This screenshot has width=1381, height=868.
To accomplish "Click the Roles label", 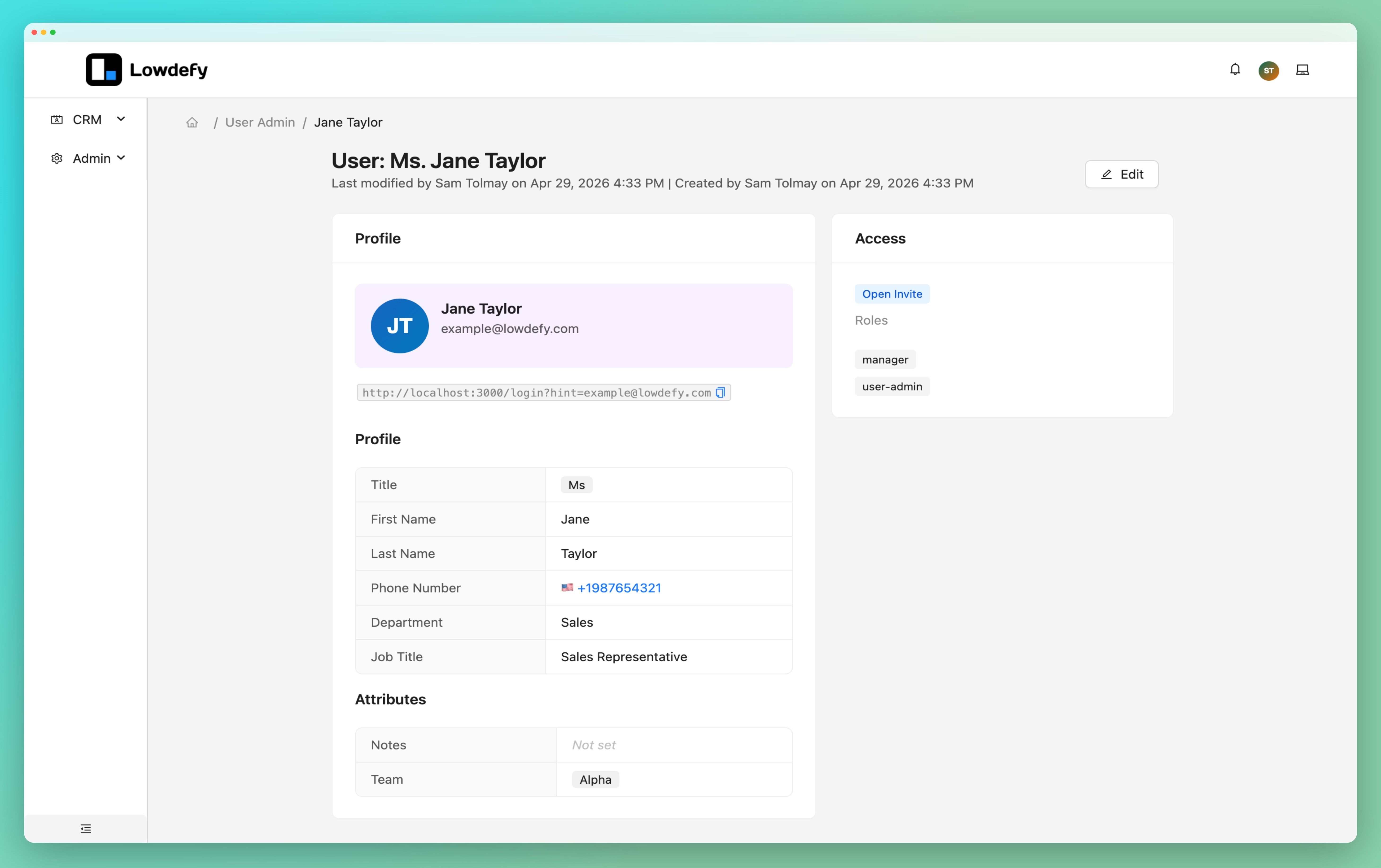I will (x=871, y=320).
